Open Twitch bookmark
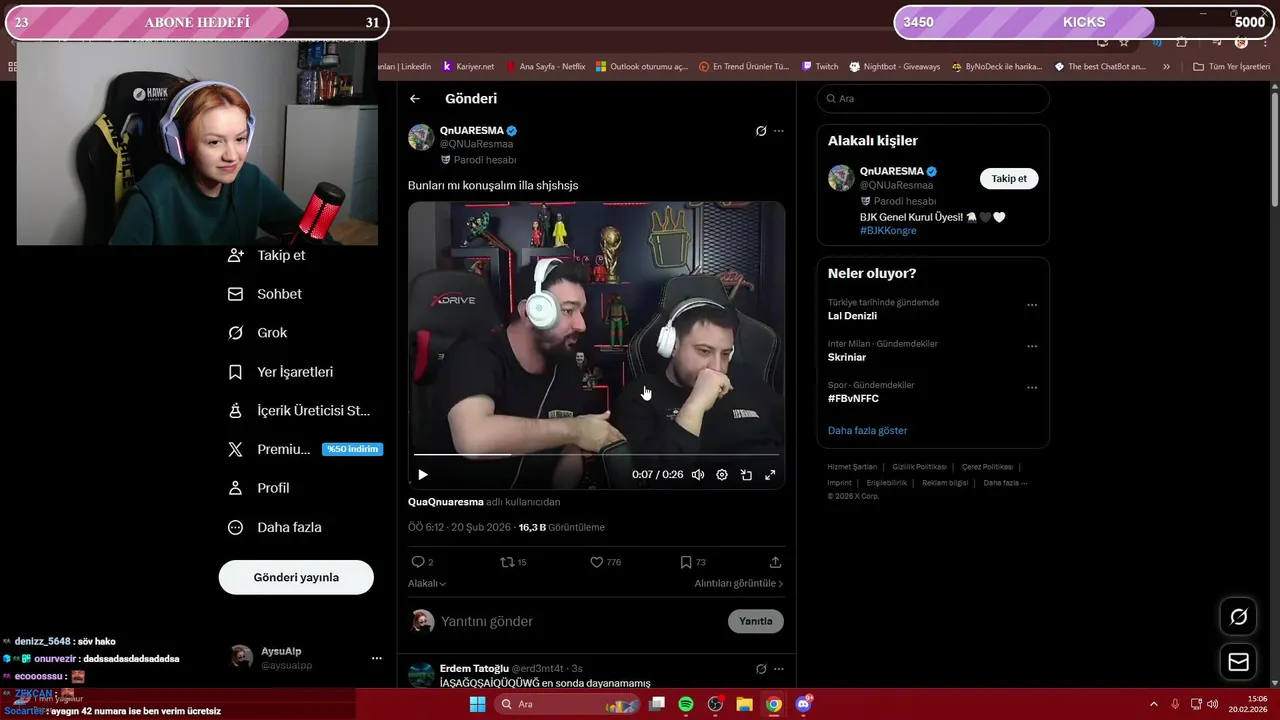 [x=821, y=67]
